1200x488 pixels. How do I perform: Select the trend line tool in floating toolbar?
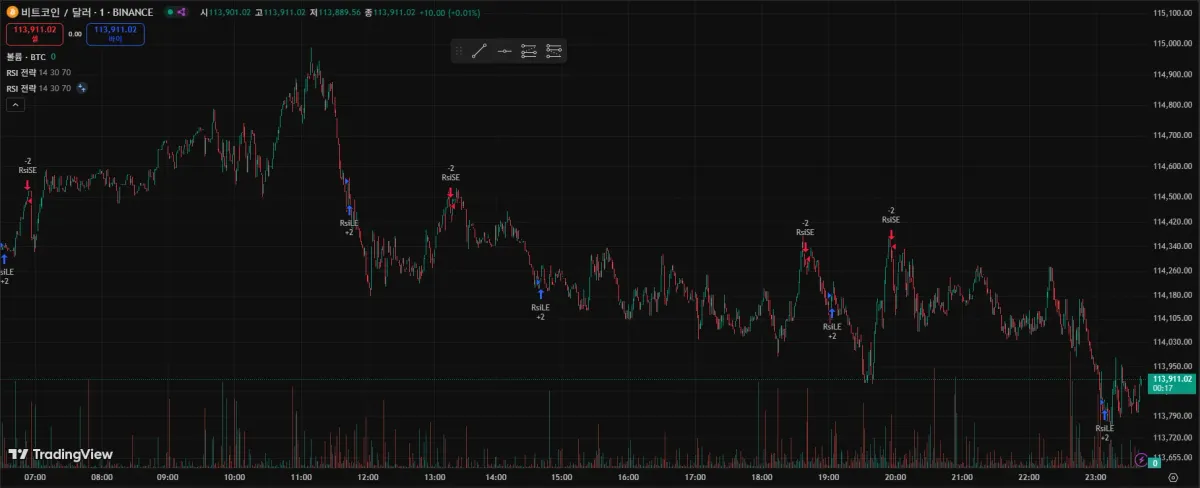(x=479, y=51)
